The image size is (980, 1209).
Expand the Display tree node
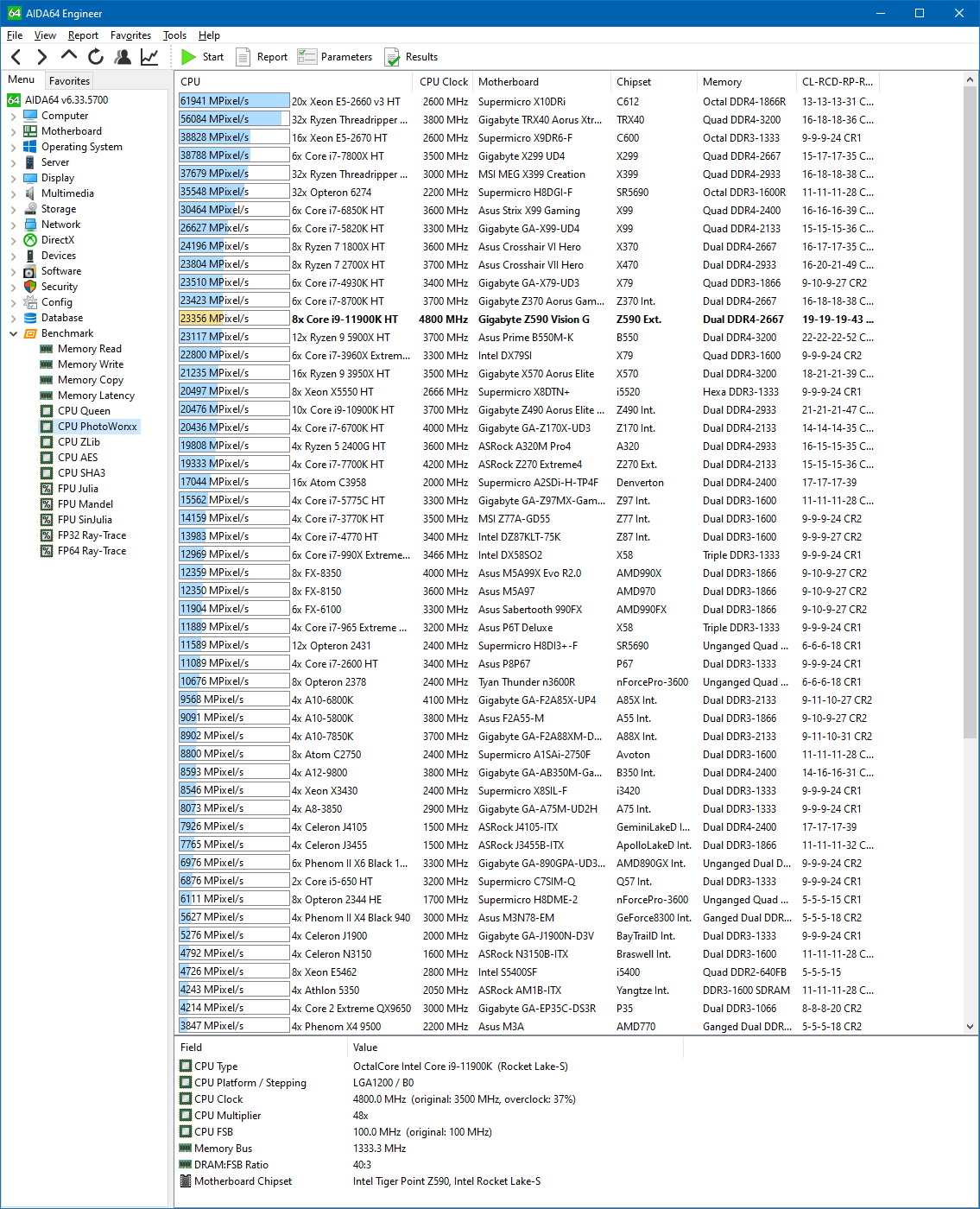13,178
